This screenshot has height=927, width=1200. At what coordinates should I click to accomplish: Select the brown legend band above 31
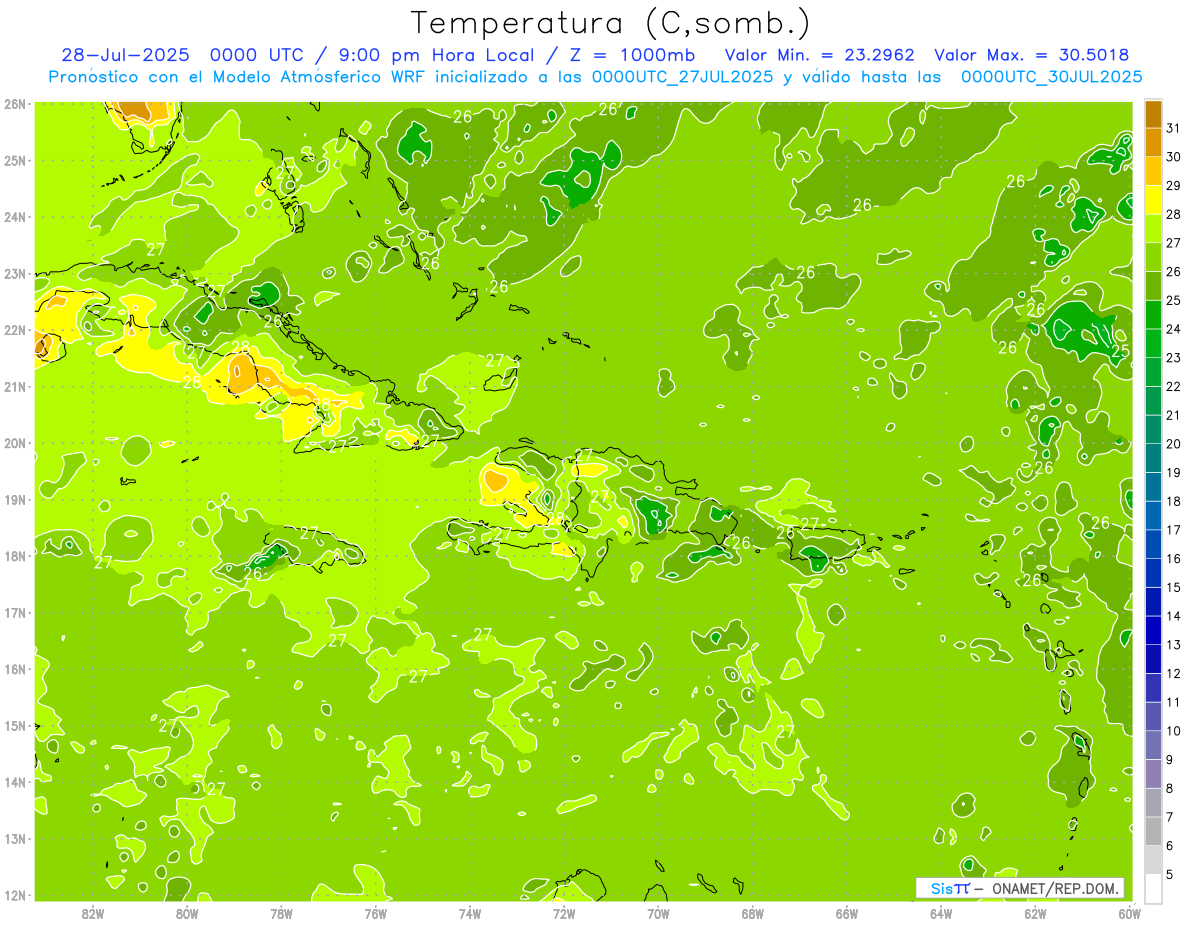(1153, 114)
